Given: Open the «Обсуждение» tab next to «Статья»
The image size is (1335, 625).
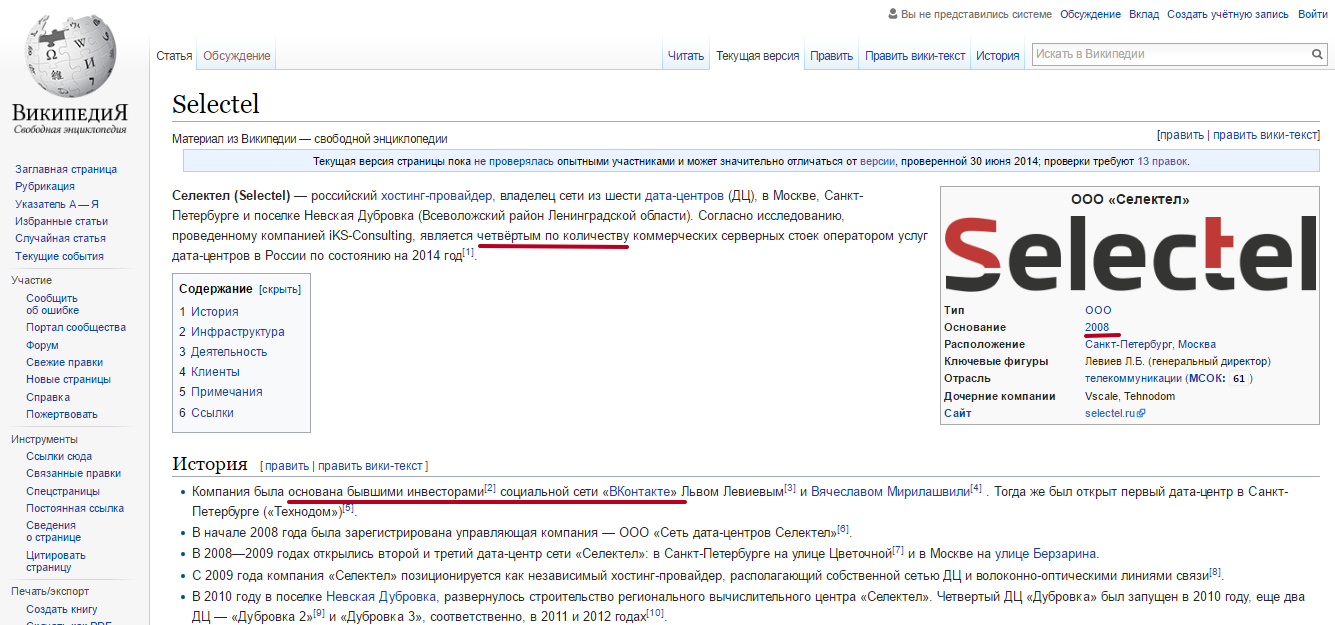Looking at the screenshot, I should click(x=237, y=56).
